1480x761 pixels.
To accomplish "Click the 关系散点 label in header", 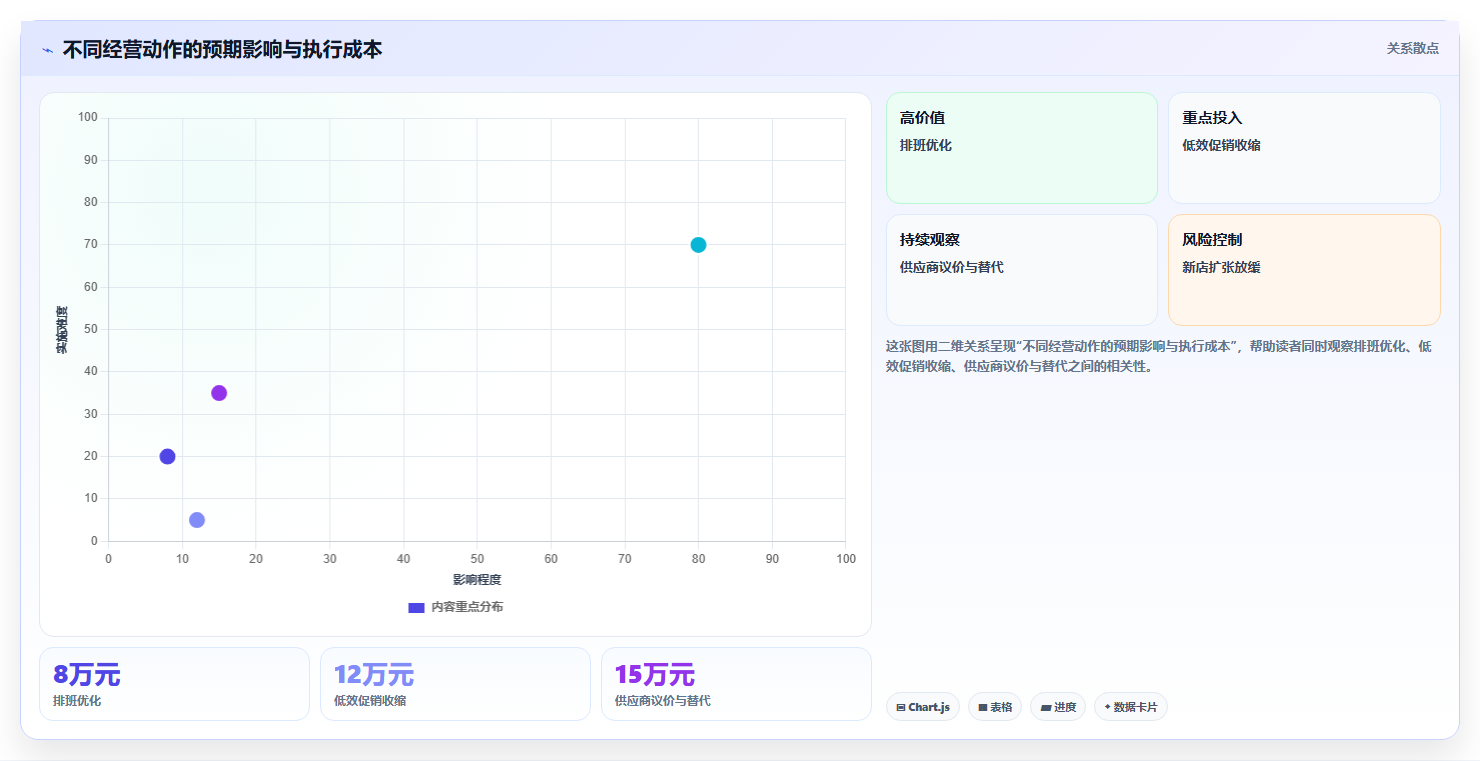I will tap(1412, 48).
